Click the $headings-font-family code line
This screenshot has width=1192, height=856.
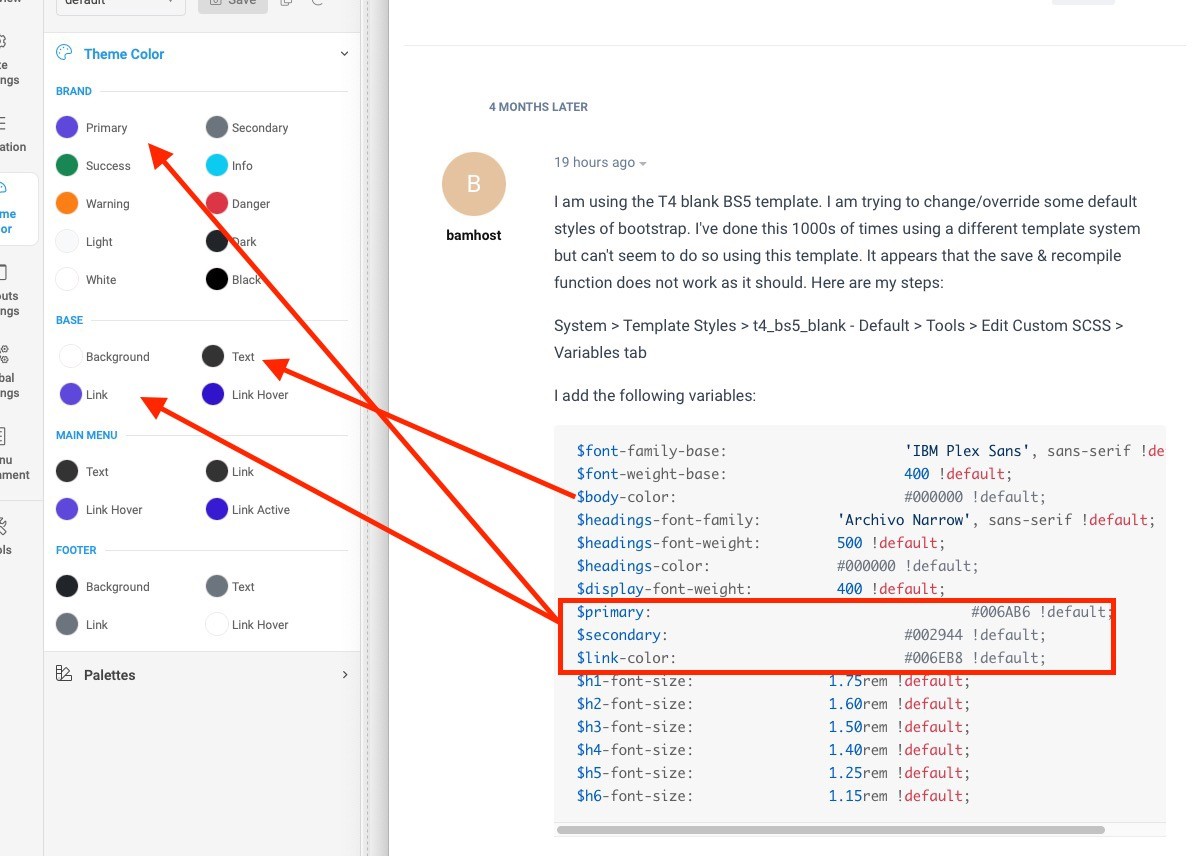click(865, 520)
